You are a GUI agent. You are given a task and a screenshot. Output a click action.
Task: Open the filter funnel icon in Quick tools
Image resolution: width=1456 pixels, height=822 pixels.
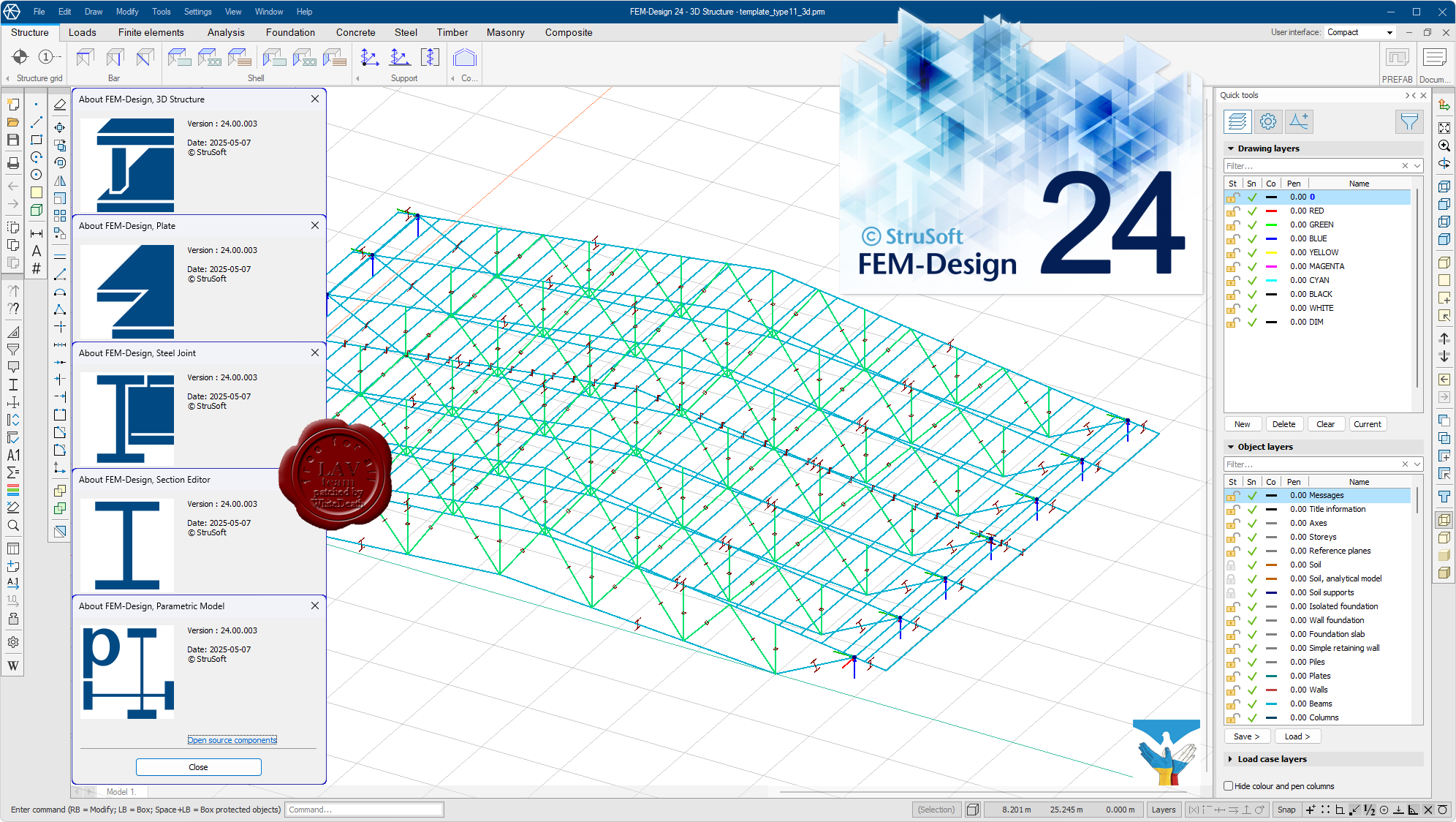pos(1408,121)
